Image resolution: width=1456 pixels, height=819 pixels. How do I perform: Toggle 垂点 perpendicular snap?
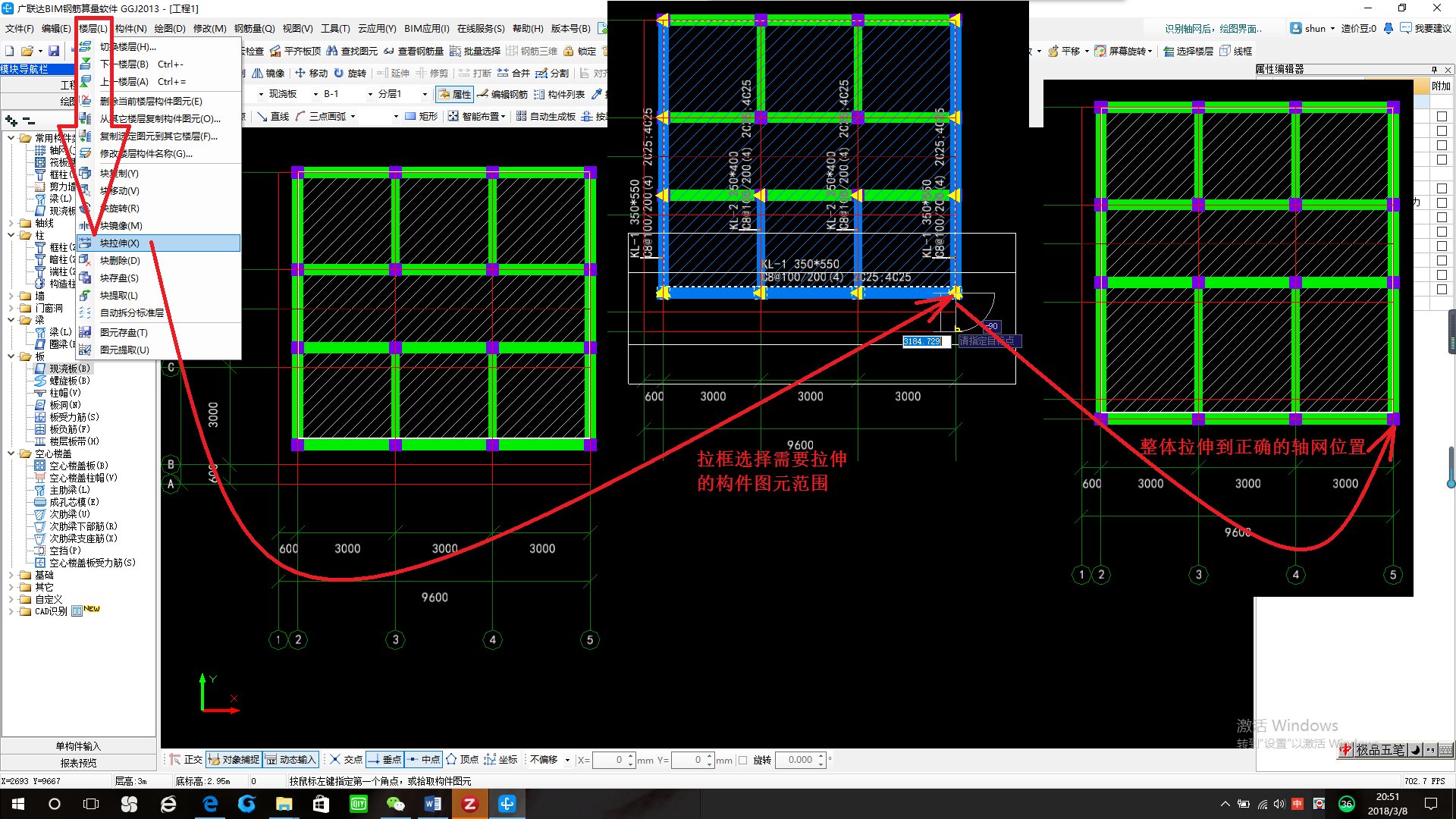coord(384,759)
